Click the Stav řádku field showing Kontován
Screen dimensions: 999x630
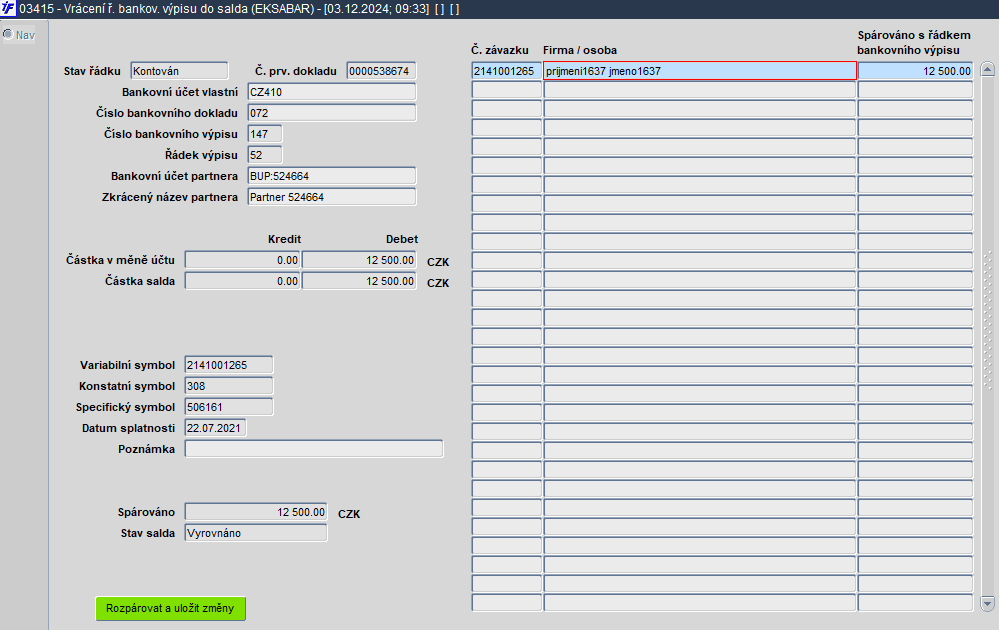click(x=179, y=71)
